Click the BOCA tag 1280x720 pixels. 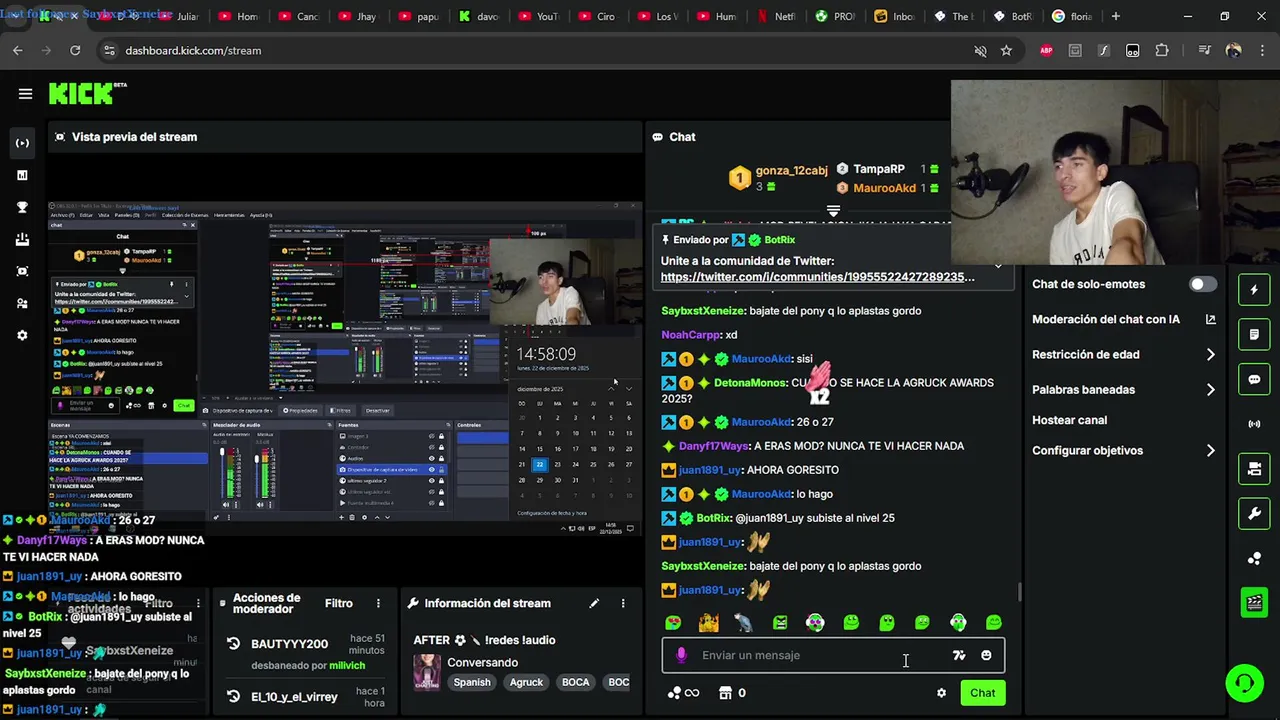[x=575, y=682]
